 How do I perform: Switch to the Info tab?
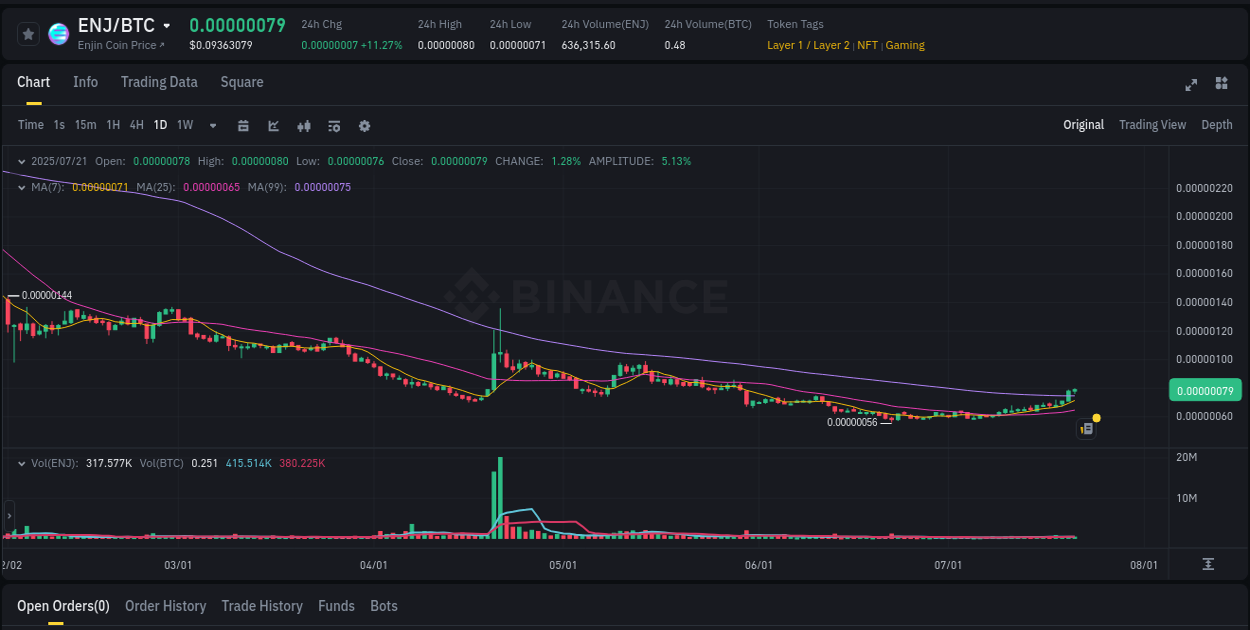coord(85,82)
